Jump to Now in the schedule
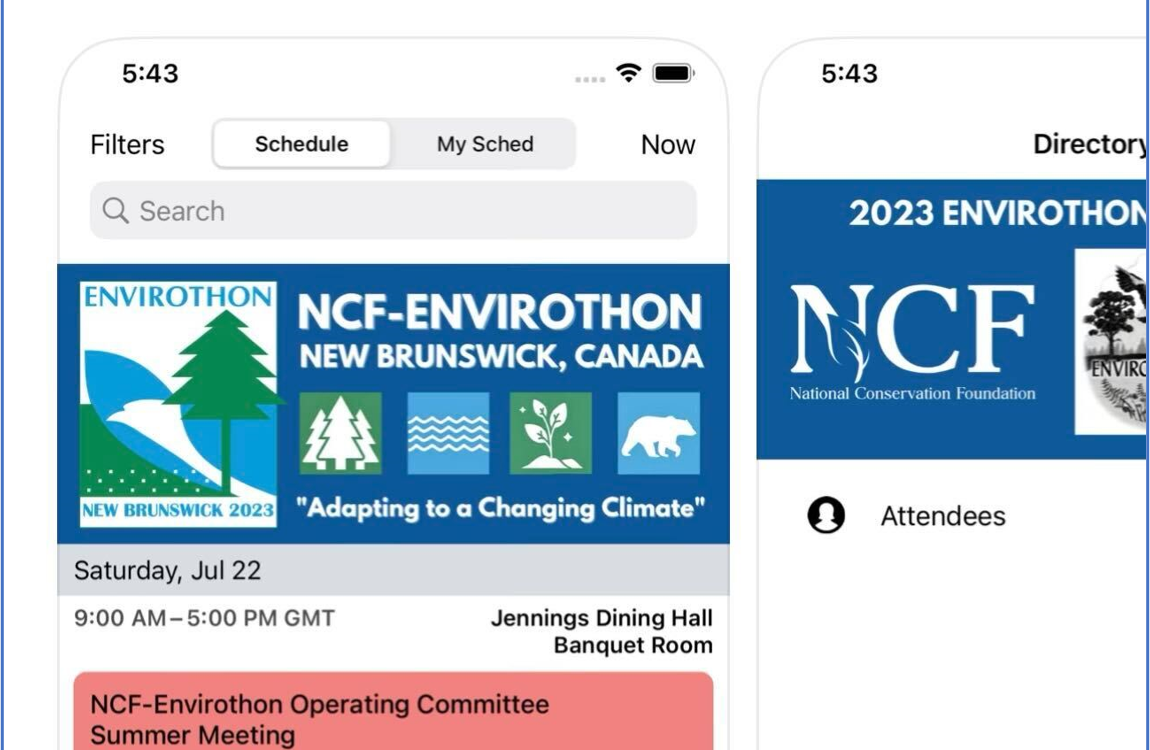The width and height of the screenshot is (1150, 750). tap(667, 144)
